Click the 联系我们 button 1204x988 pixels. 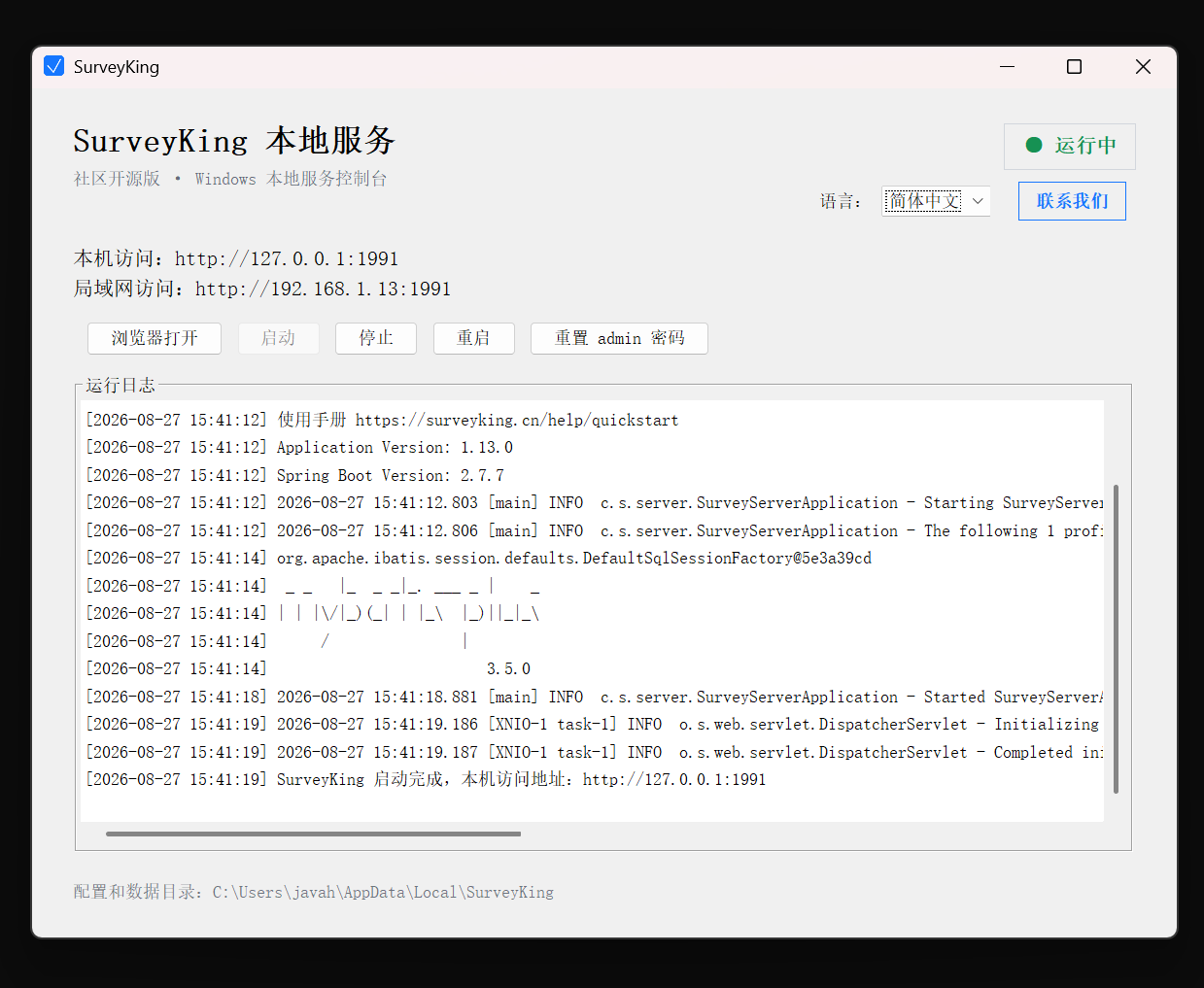pyautogui.click(x=1072, y=201)
